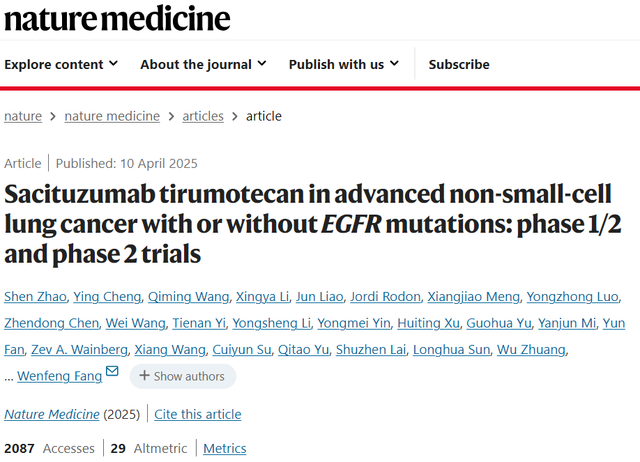Expand the Publish with us menu
This screenshot has width=640, height=462.
coord(344,64)
